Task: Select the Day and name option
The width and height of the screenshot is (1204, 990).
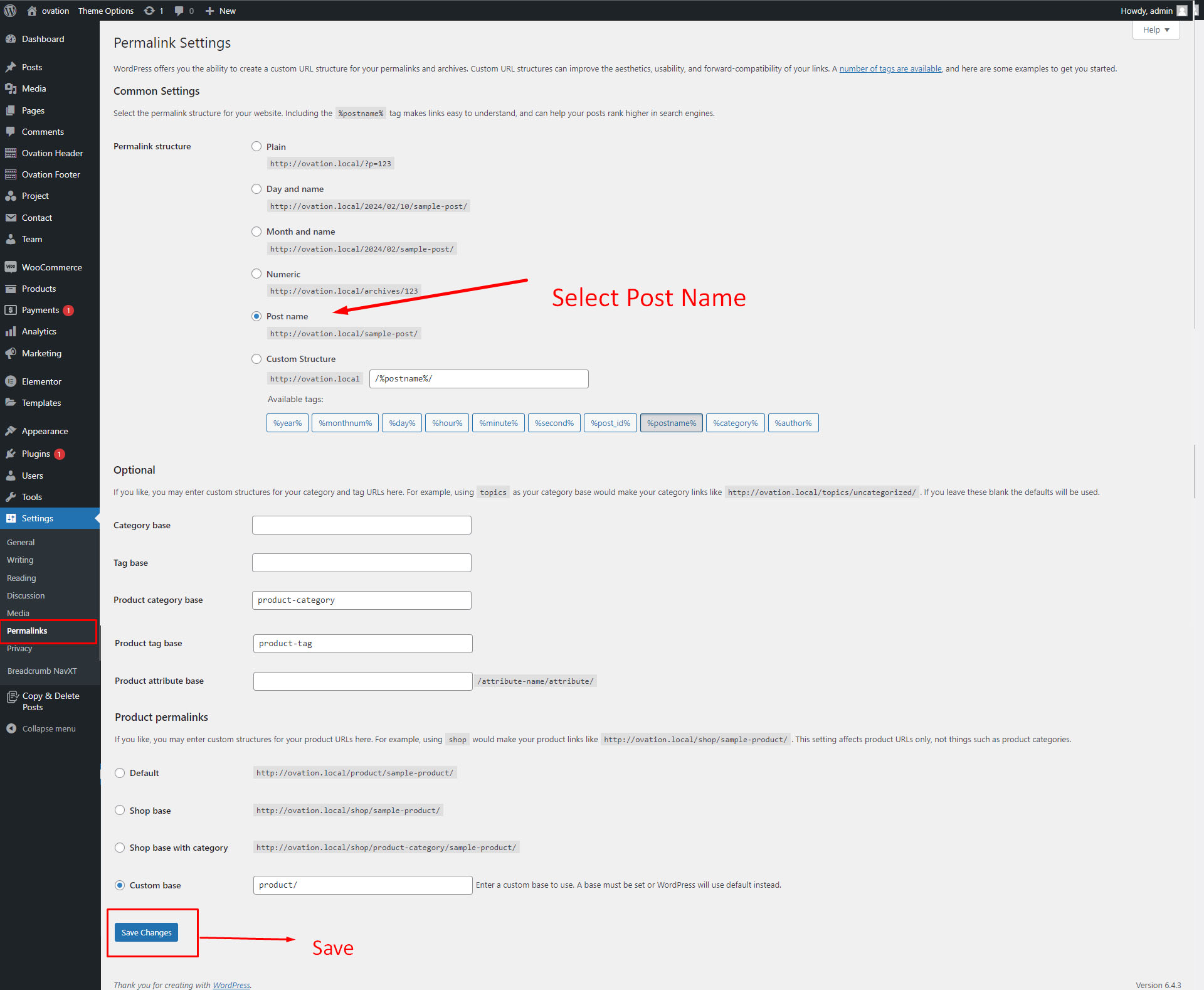Action: [256, 189]
